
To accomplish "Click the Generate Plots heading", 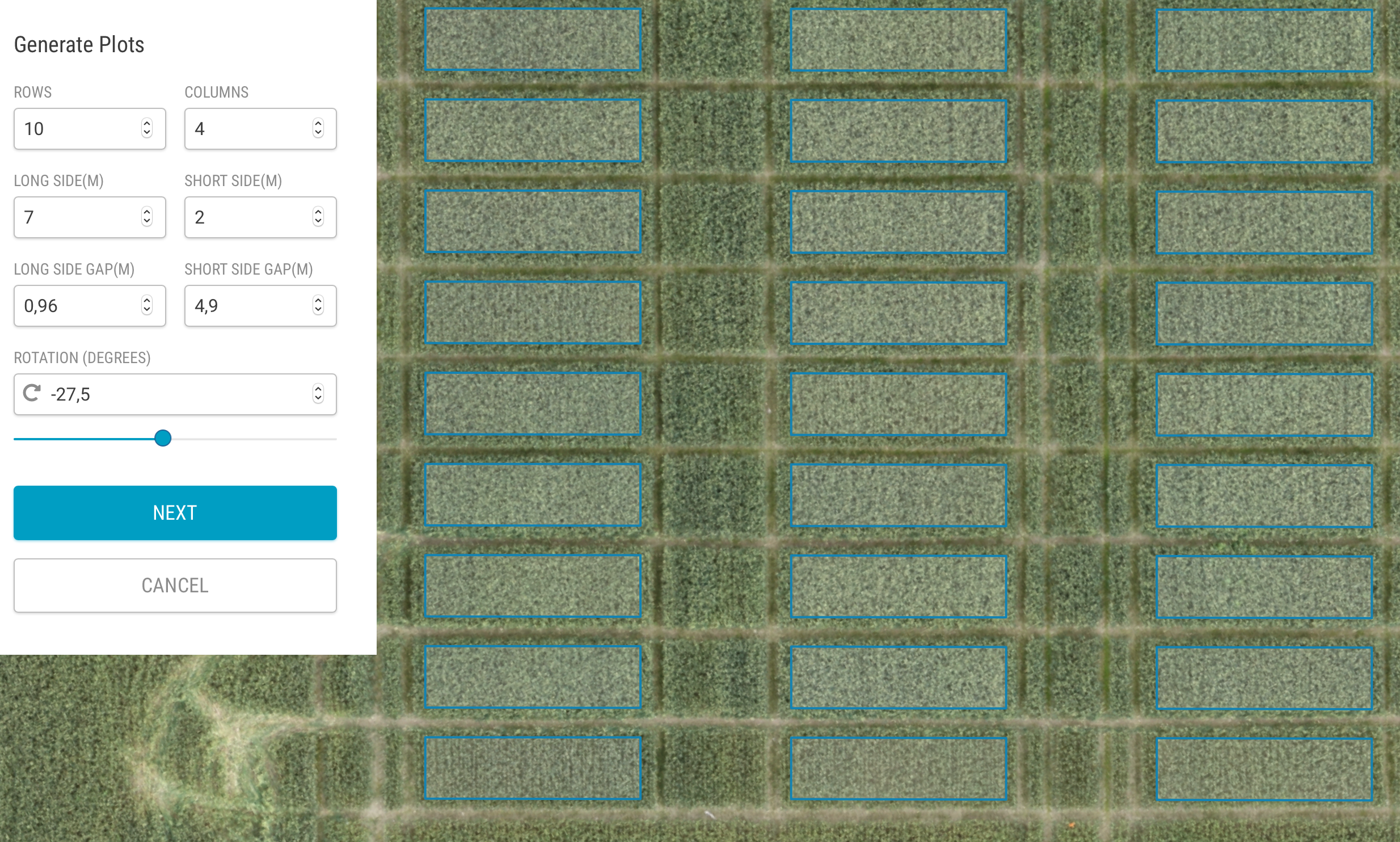I will pos(79,45).
